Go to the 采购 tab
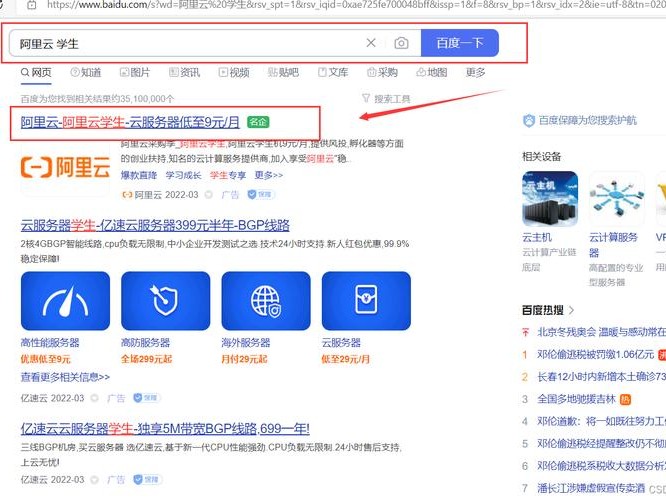666x500 pixels. pyautogui.click(x=382, y=73)
